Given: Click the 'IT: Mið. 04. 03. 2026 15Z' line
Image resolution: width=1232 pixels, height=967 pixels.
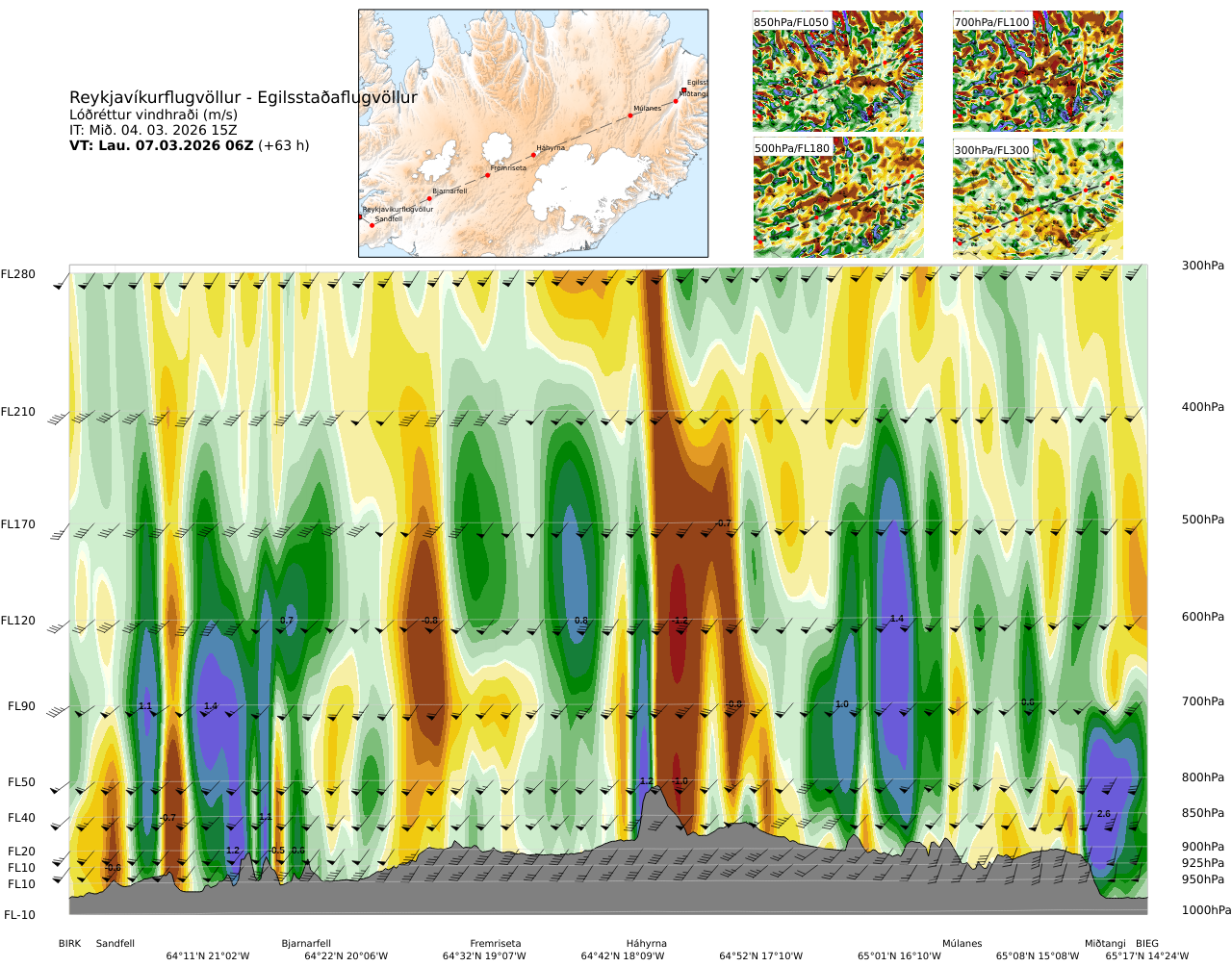Looking at the screenshot, I should 153,130.
